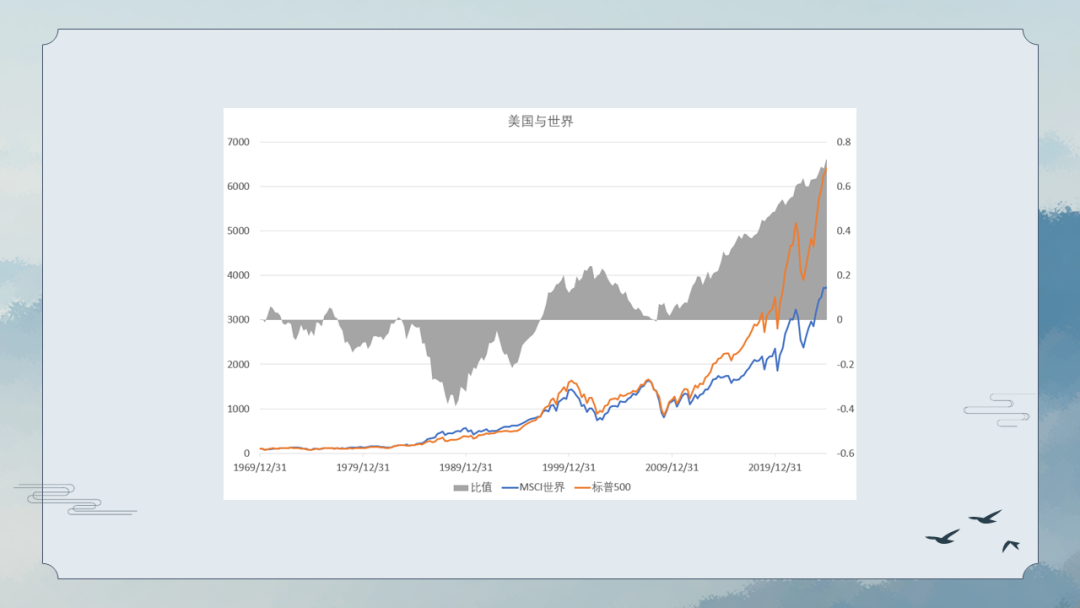Click the 5000 left axis value
The height and width of the screenshot is (608, 1080).
[238, 231]
